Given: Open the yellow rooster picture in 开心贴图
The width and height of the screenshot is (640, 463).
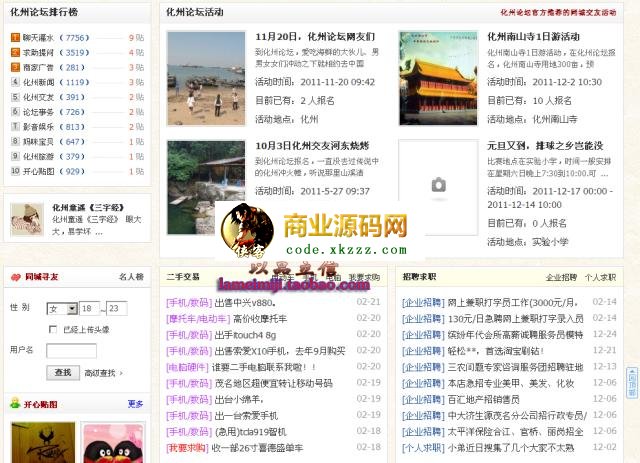Looking at the screenshot, I should 43,443.
